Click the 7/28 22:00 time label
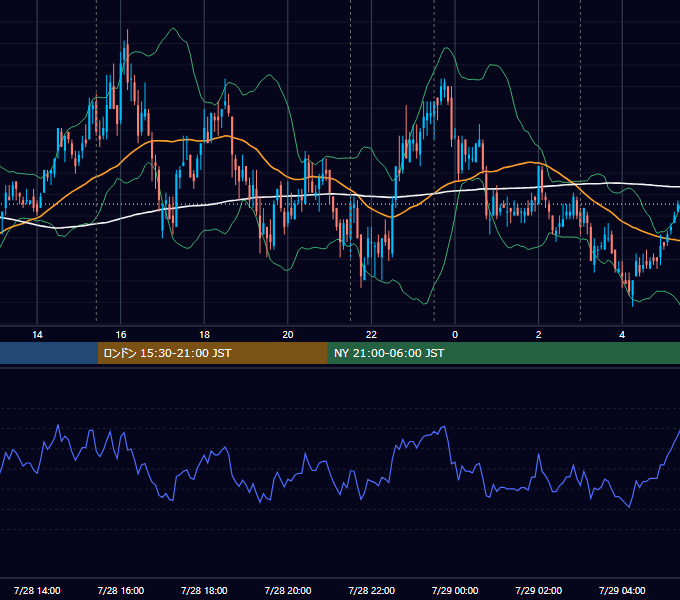Viewport: 680px width, 600px height. click(372, 590)
